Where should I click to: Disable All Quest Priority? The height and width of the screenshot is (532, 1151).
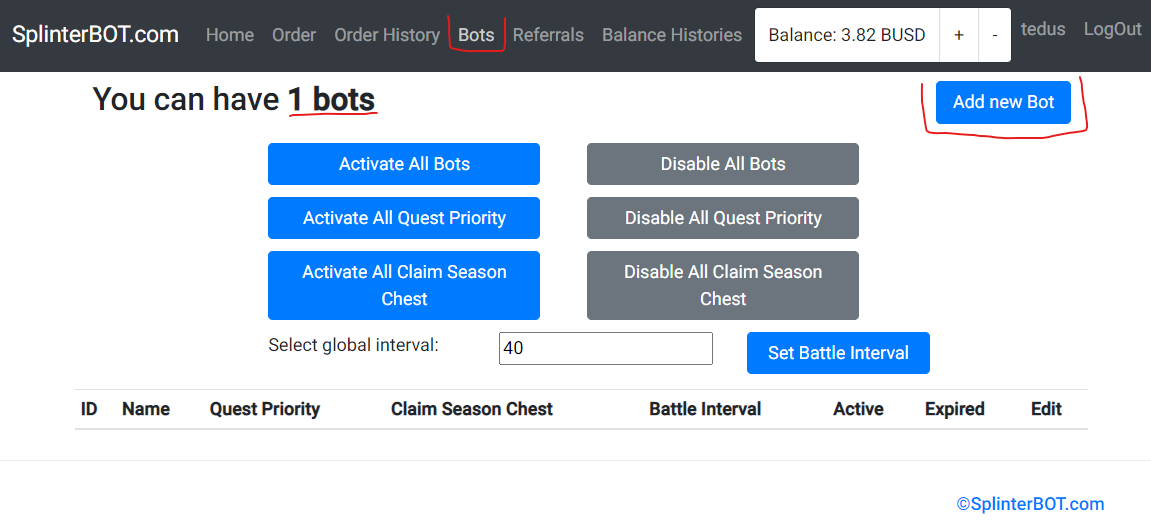coord(723,218)
